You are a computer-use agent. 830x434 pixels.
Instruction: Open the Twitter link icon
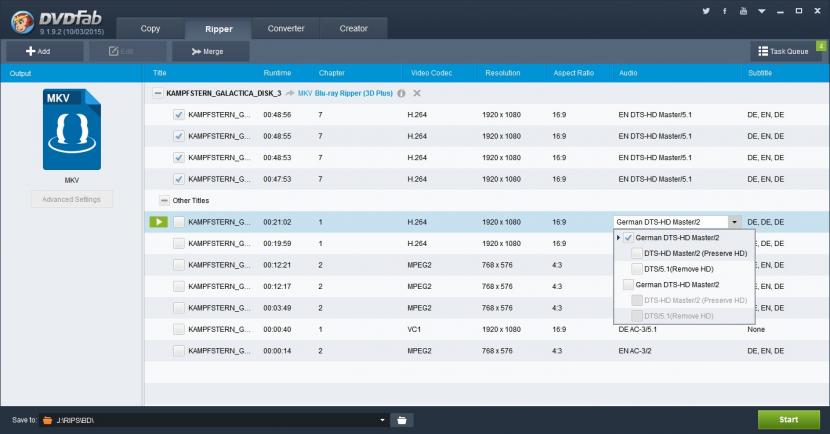click(x=706, y=11)
